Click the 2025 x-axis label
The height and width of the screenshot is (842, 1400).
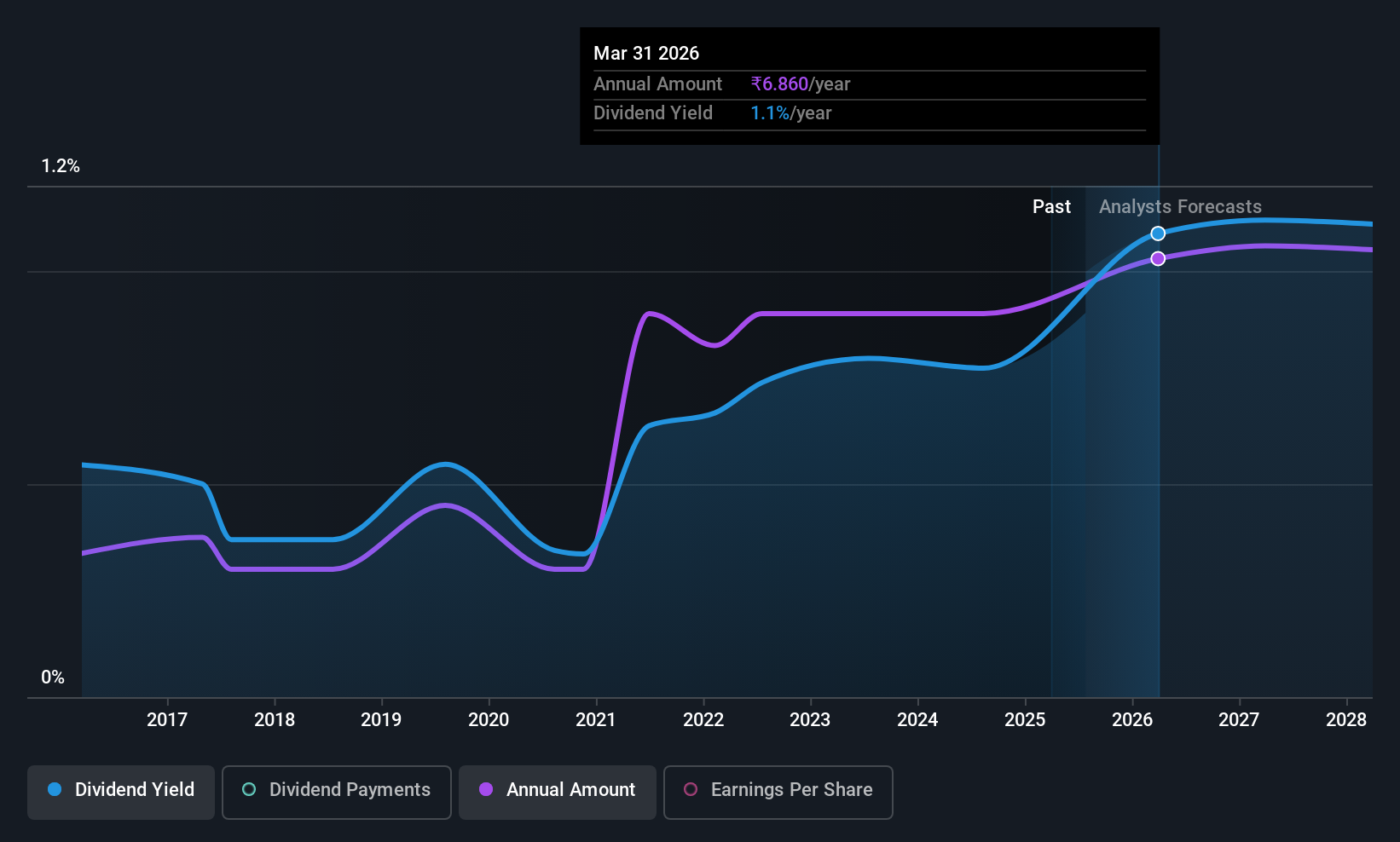click(1025, 720)
